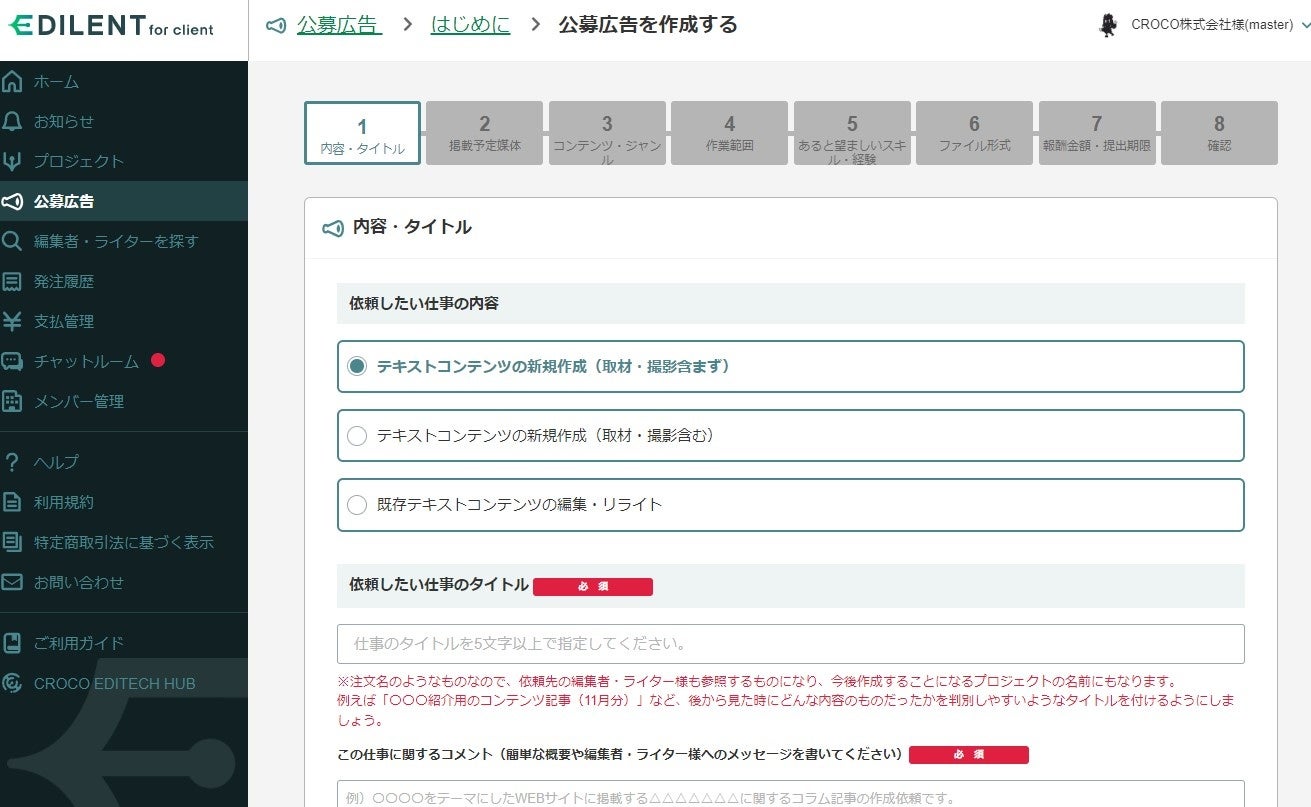Go to step 7 報酬金額・提出期限 tab
The height and width of the screenshot is (807, 1311).
tap(1097, 133)
